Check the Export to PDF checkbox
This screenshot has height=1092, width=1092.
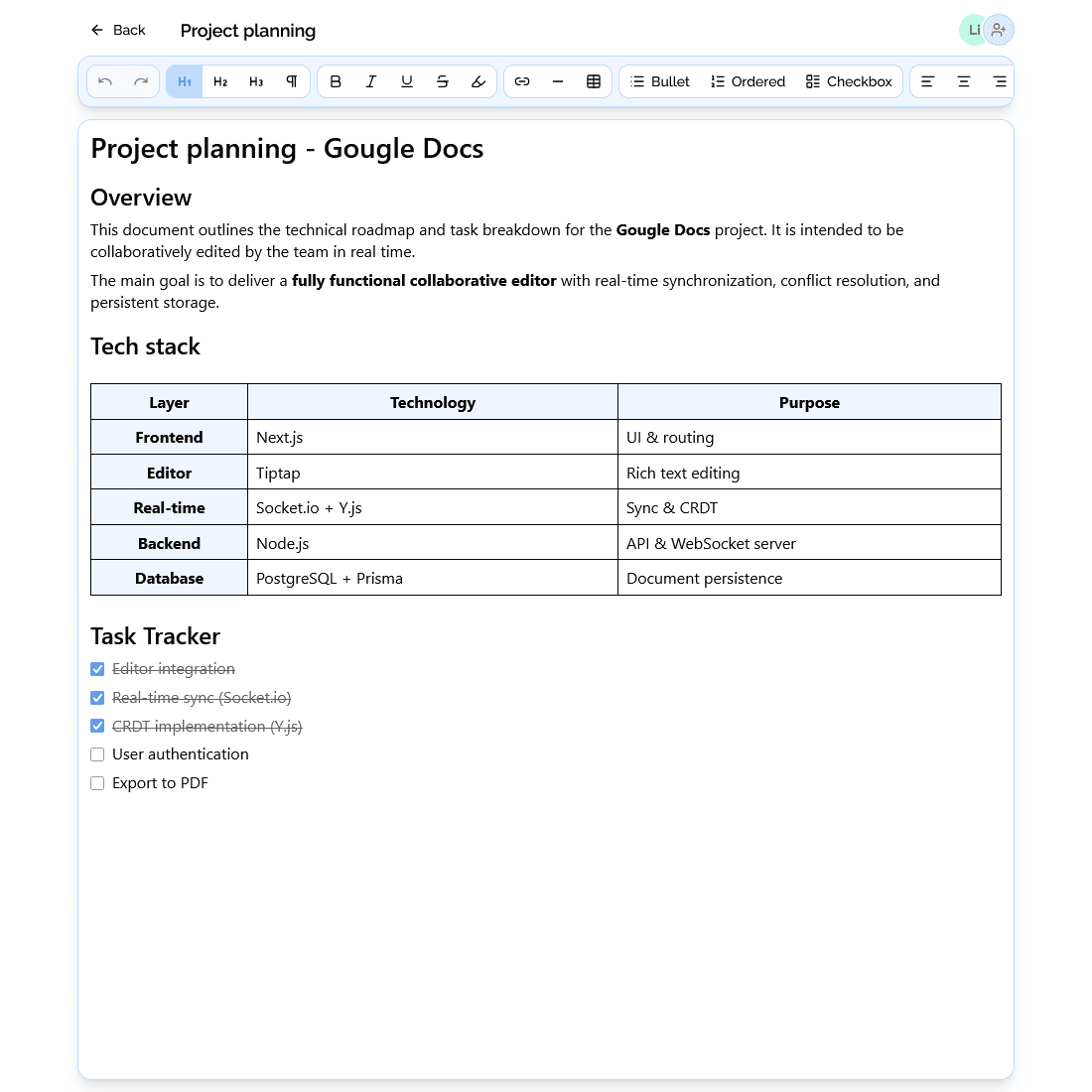click(x=97, y=783)
